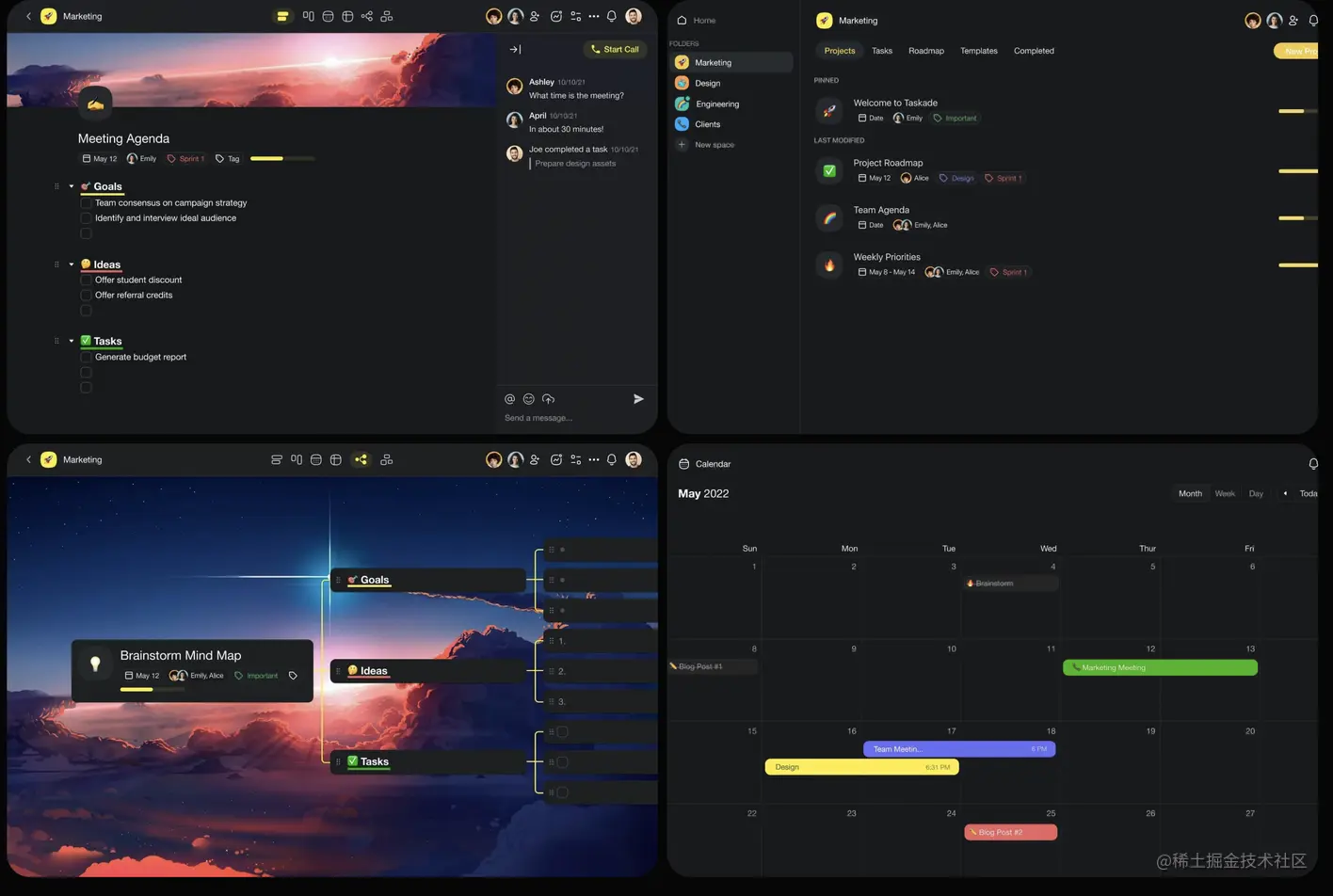Check the 'Offer student discount' checkbox
Viewport: 1333px width, 896px height.
pyautogui.click(x=86, y=280)
